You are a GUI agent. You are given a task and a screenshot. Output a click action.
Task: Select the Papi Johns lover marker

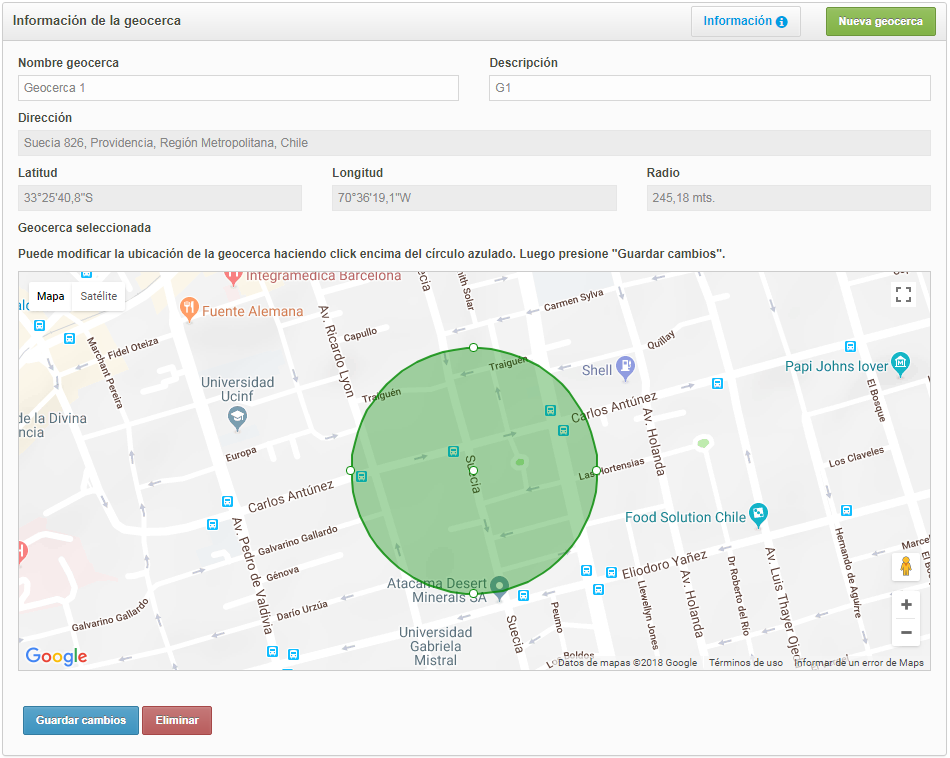click(901, 363)
